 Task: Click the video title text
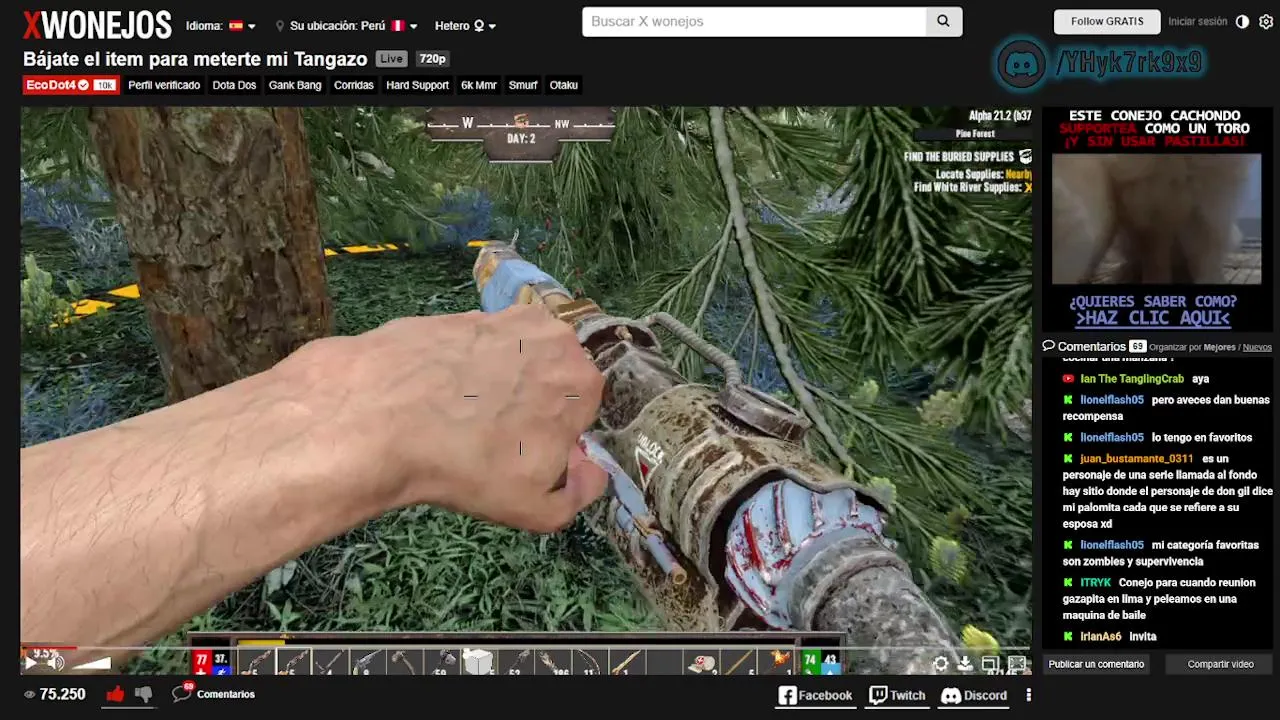coord(195,59)
